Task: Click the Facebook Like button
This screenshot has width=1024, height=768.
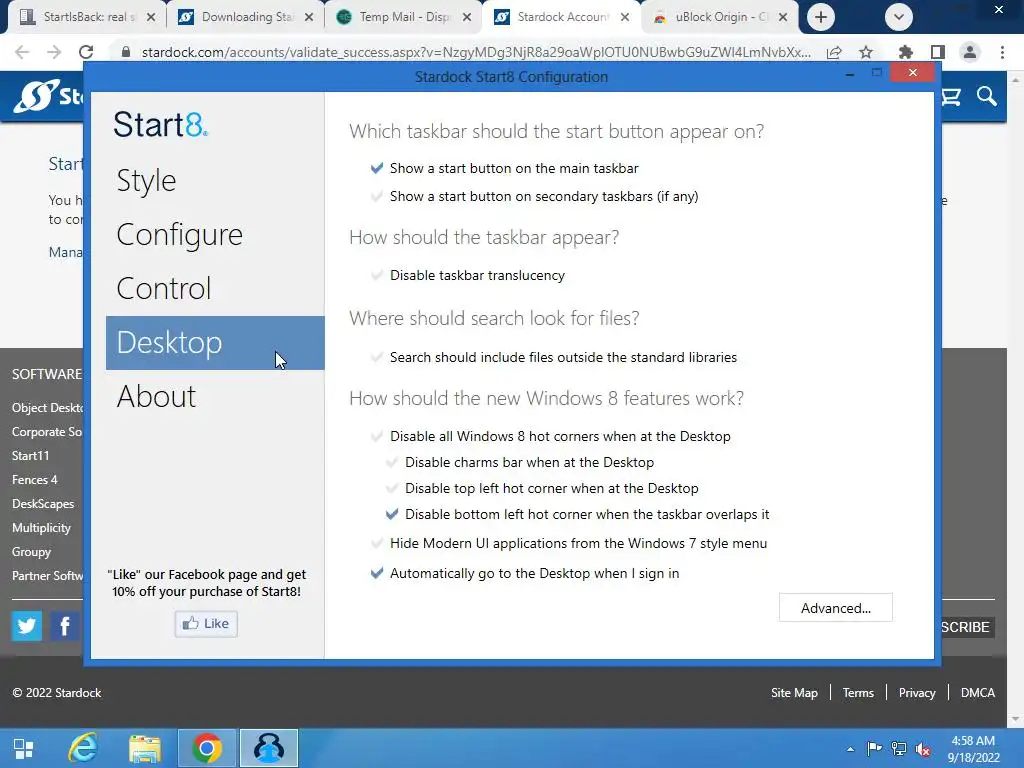Action: pyautogui.click(x=206, y=624)
